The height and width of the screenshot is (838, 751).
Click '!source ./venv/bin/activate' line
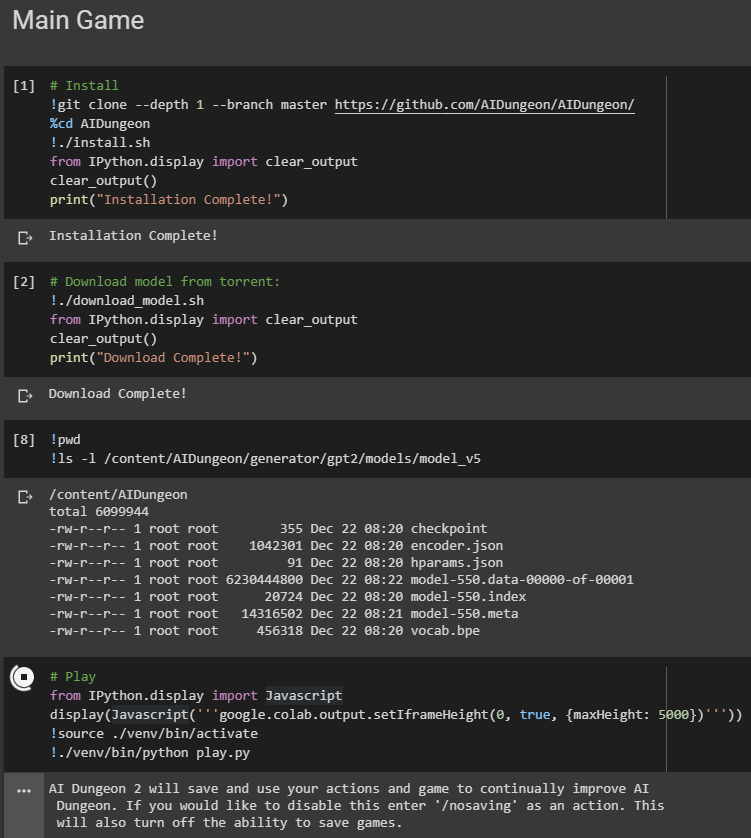pos(154,734)
